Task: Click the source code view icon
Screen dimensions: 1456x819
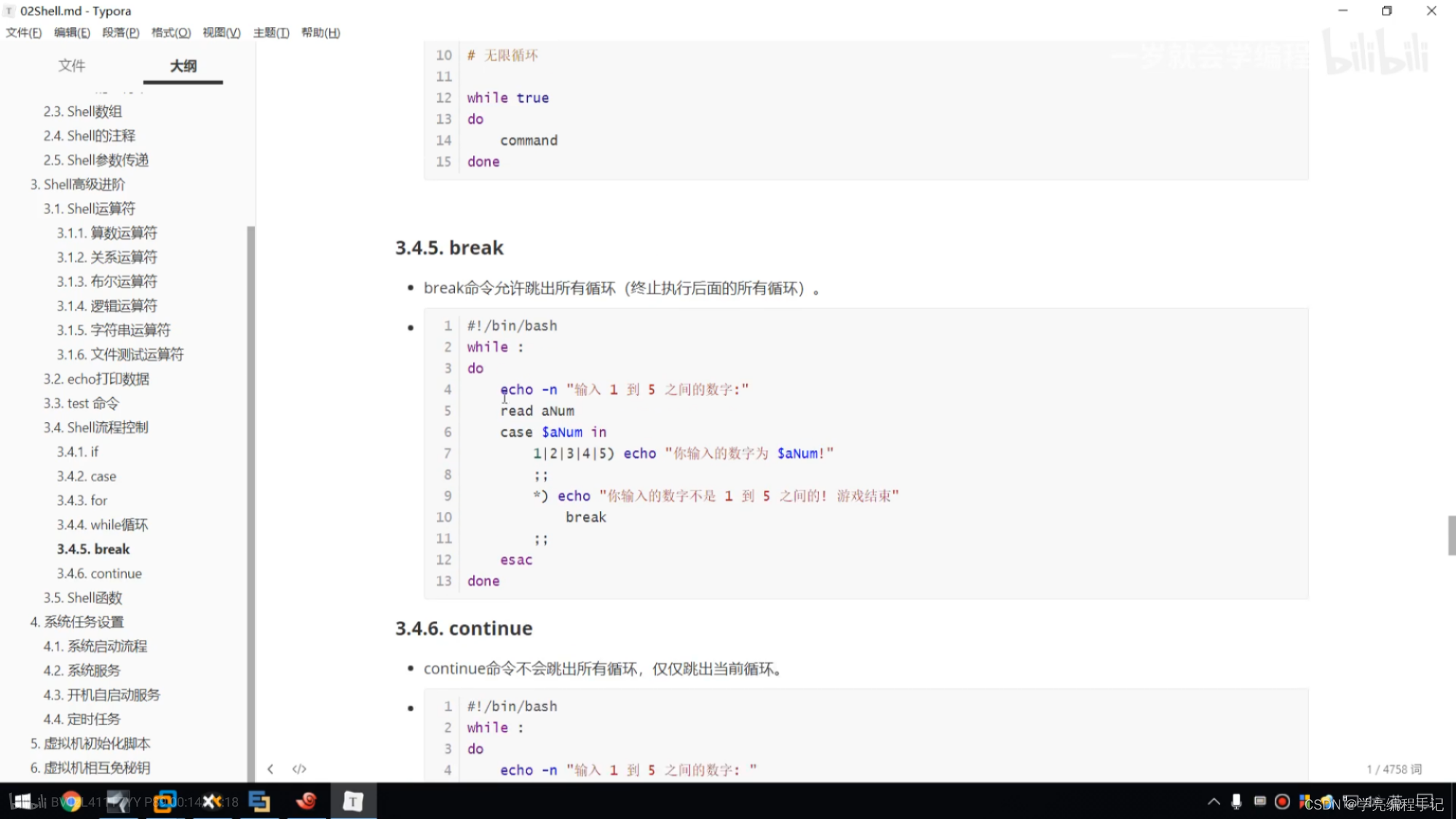Action: pyautogui.click(x=299, y=768)
